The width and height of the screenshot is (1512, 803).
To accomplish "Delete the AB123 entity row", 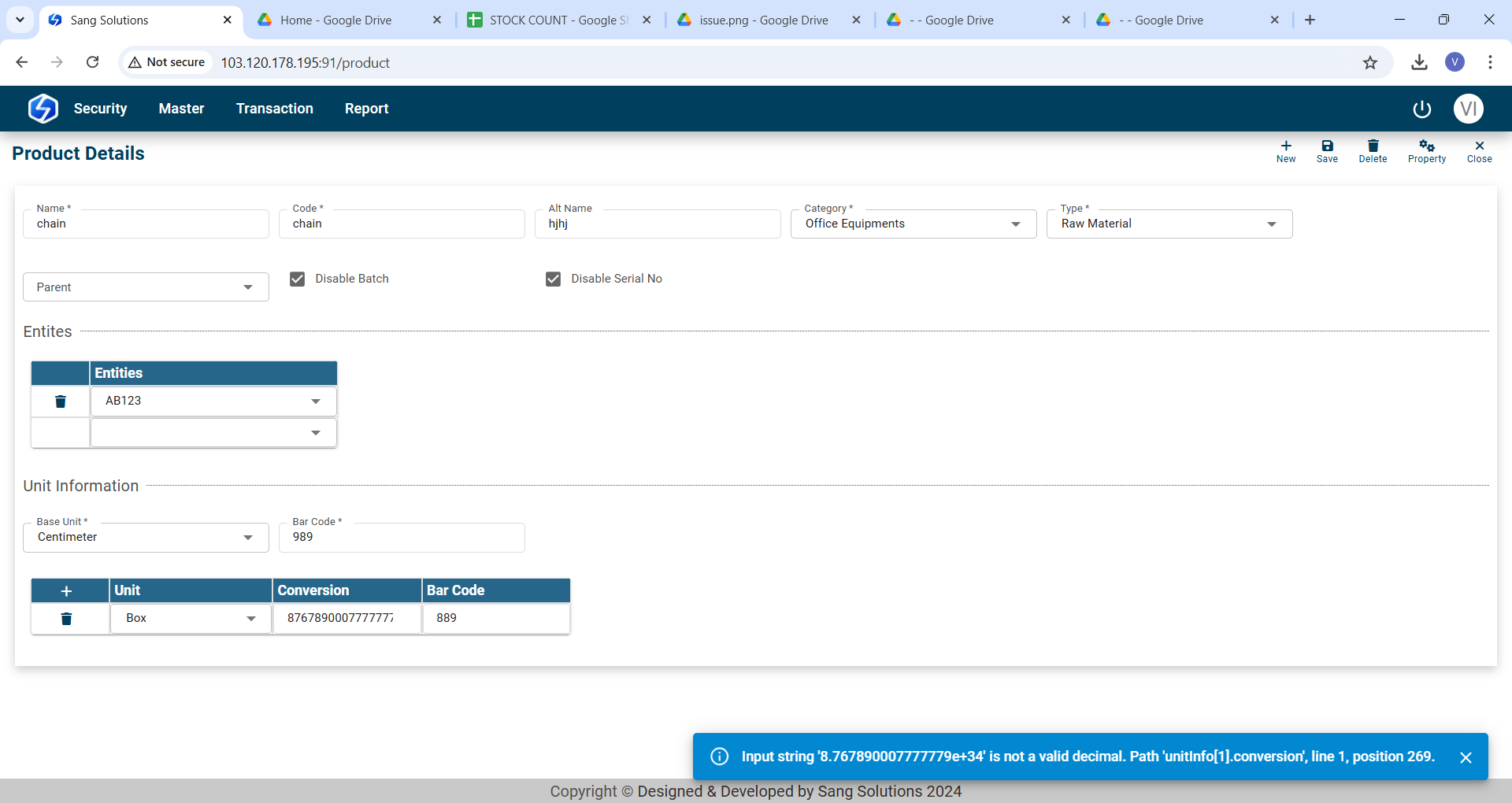I will click(61, 401).
